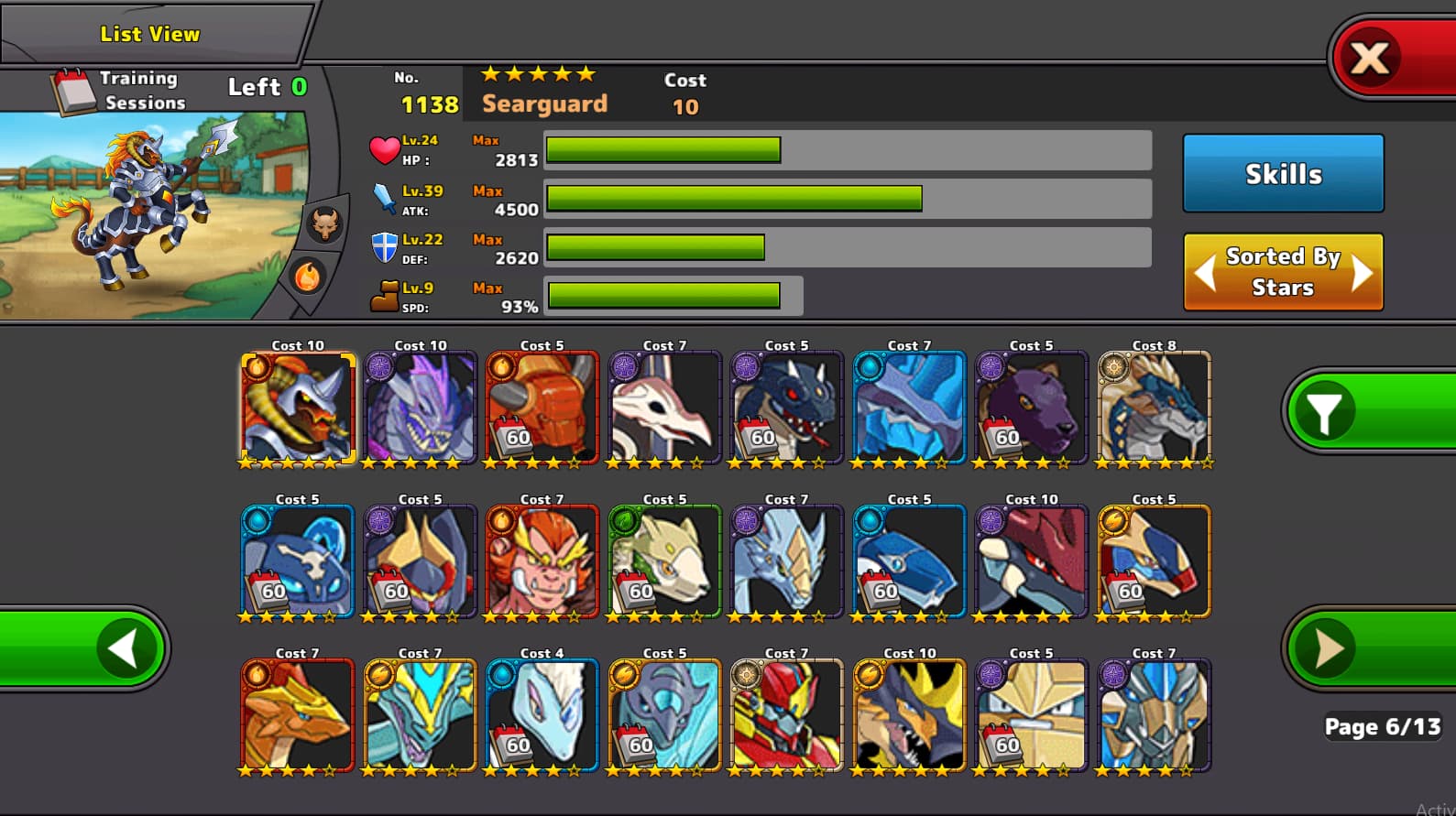
Task: Switch sort order with Sorted By right arrow
Action: click(1362, 272)
